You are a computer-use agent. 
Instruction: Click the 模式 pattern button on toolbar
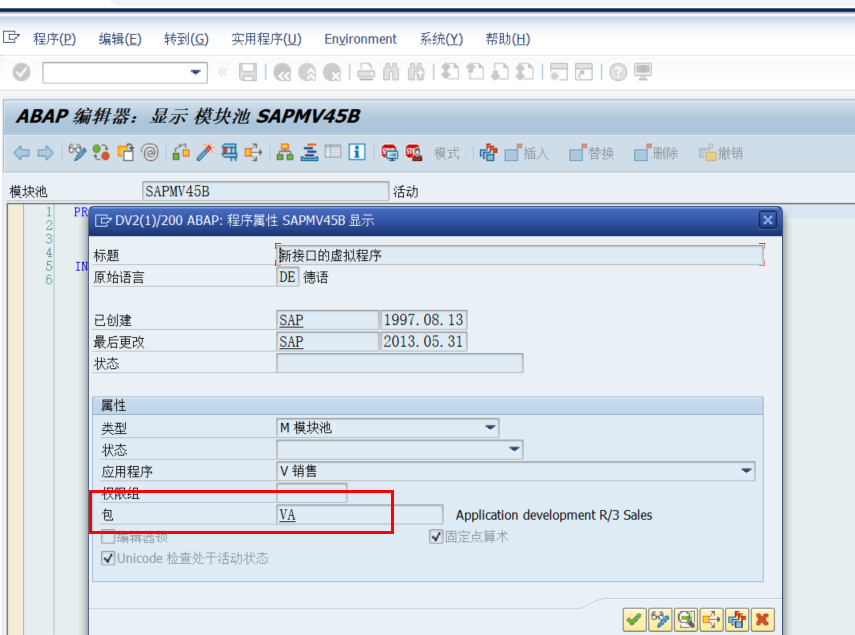(446, 153)
